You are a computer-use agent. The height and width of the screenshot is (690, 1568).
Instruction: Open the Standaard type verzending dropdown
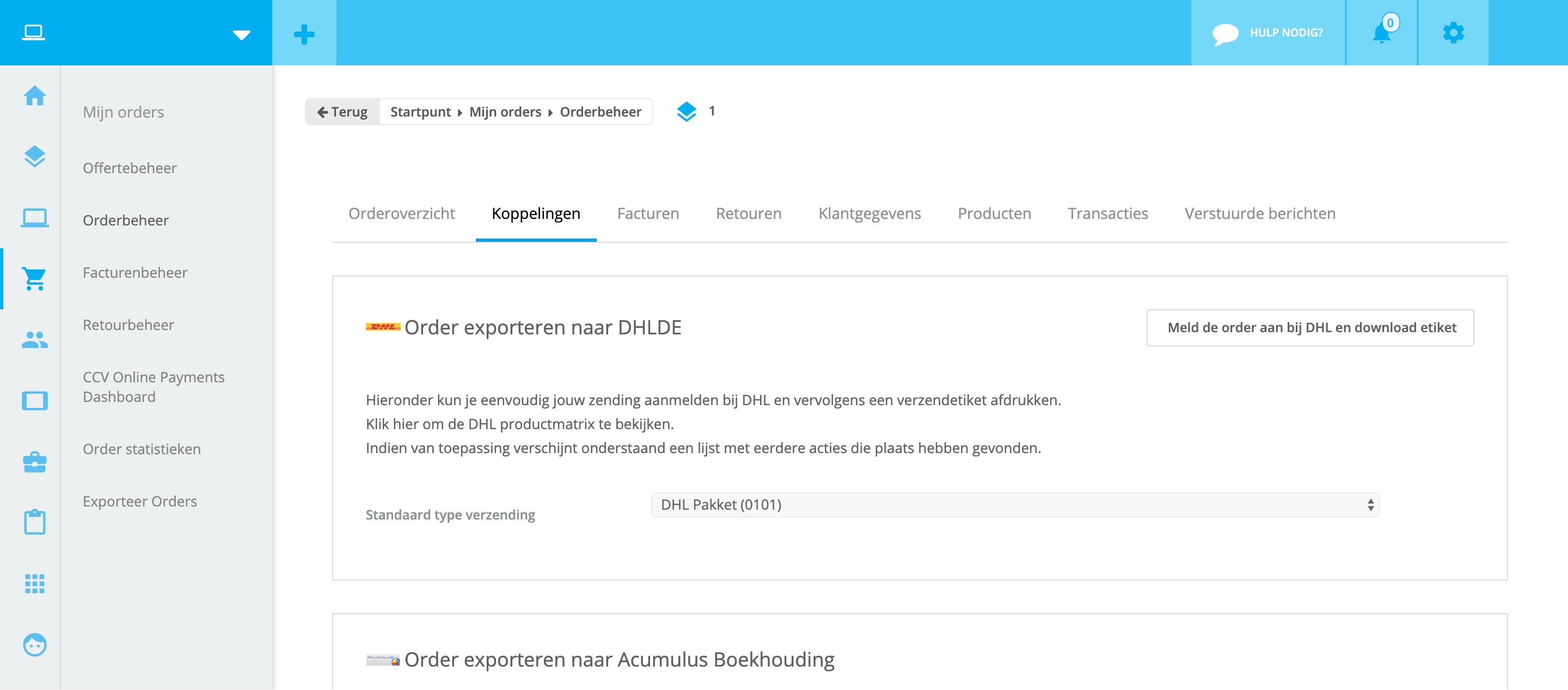point(1015,505)
